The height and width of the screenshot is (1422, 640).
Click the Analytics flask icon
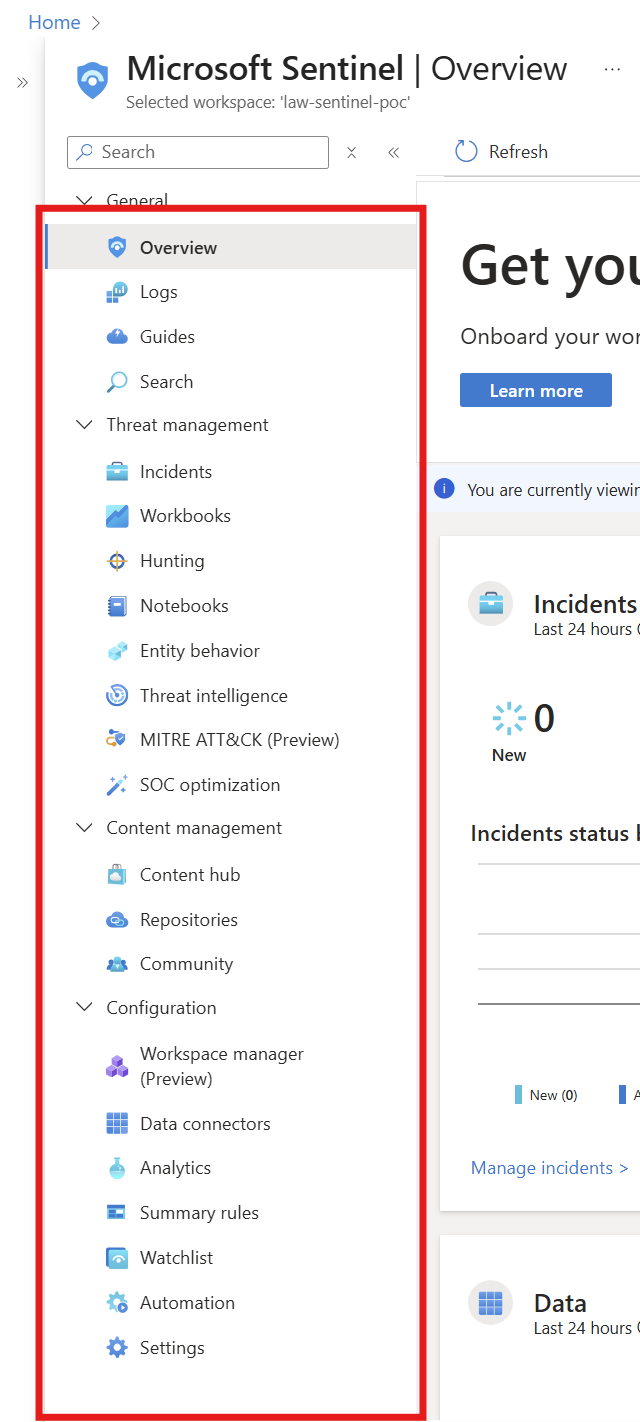[117, 1168]
